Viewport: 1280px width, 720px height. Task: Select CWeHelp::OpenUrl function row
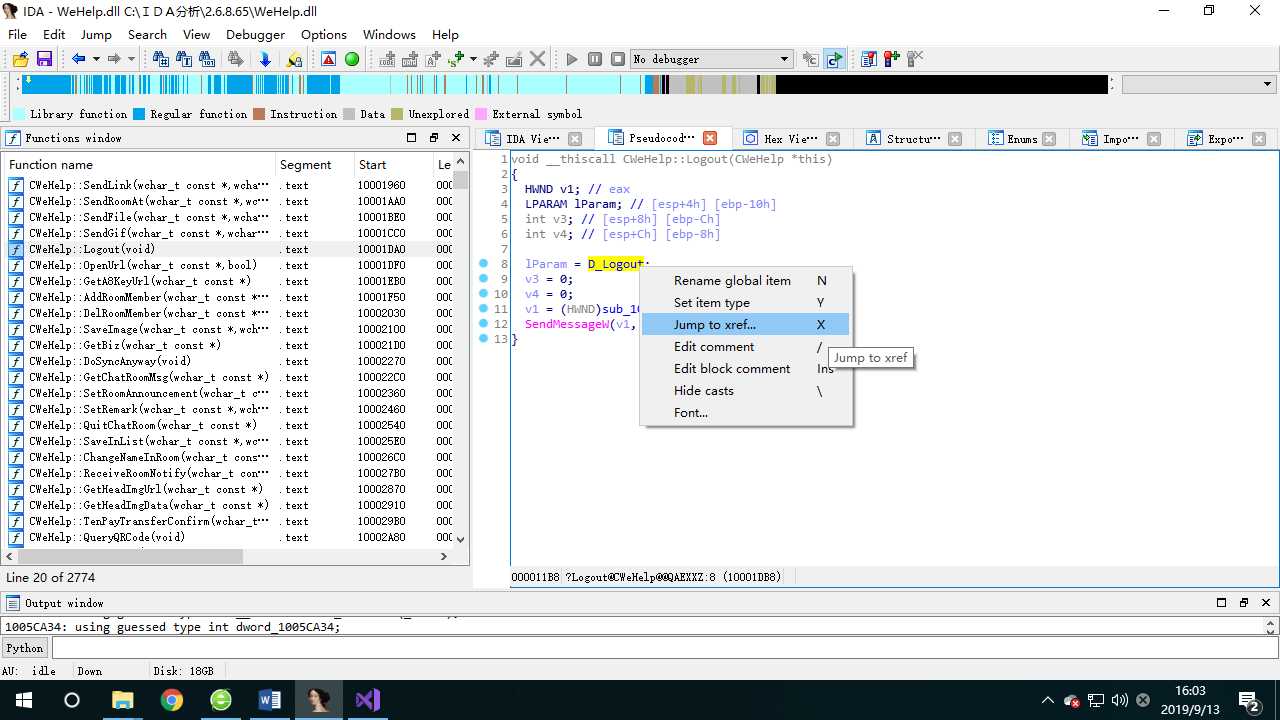coord(230,265)
